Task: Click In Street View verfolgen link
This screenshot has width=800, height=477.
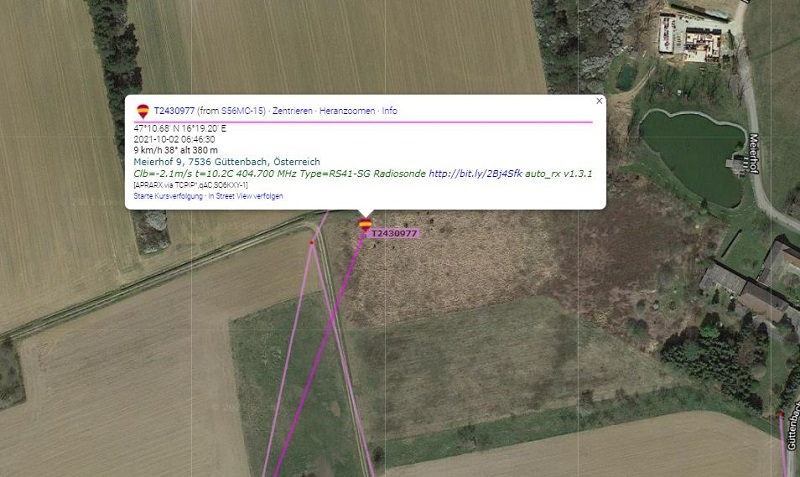Action: (245, 196)
